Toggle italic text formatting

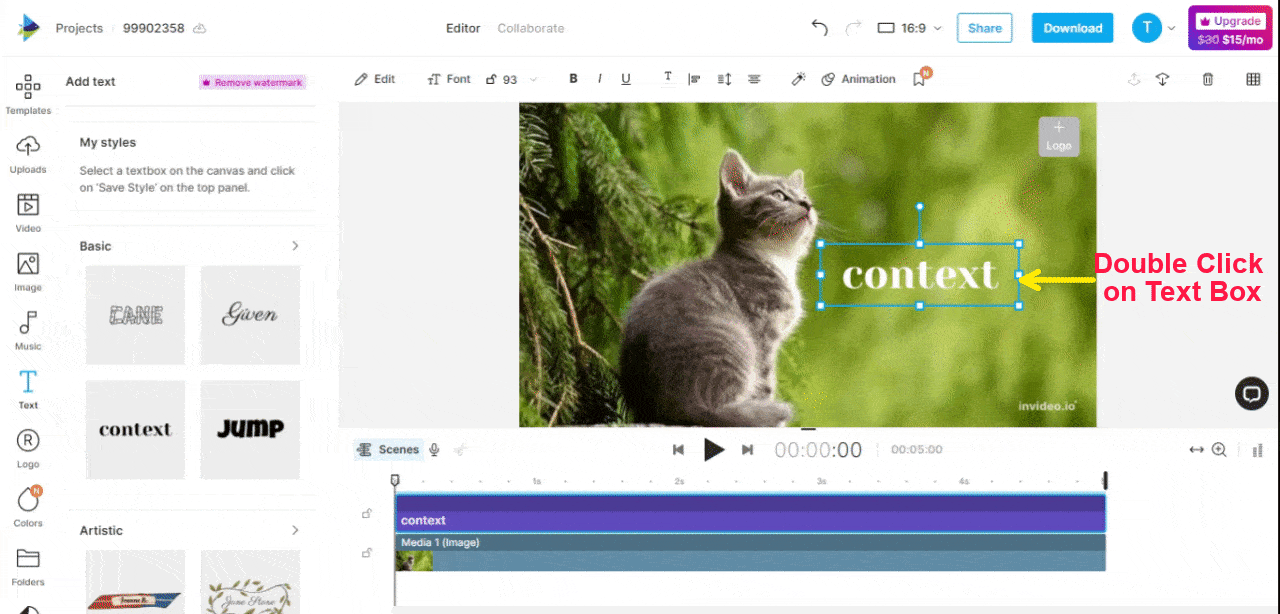pyautogui.click(x=600, y=80)
